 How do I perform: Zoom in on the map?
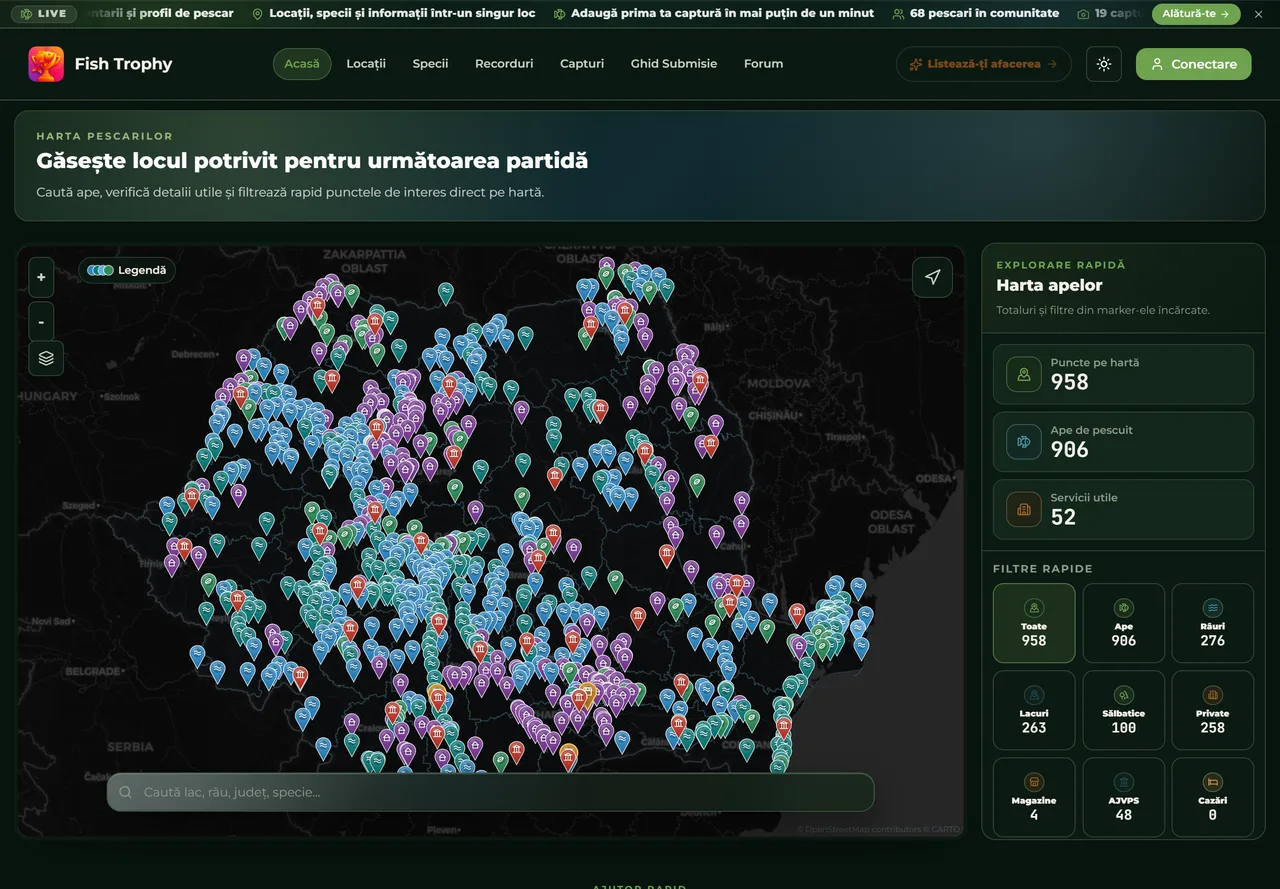(41, 278)
